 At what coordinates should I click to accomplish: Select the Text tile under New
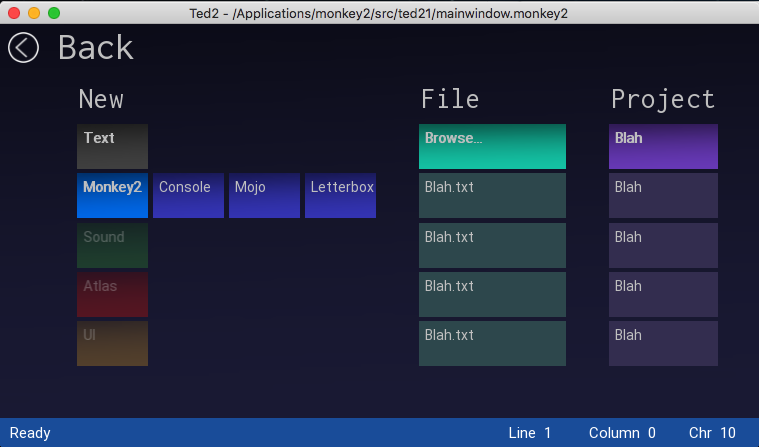click(112, 146)
